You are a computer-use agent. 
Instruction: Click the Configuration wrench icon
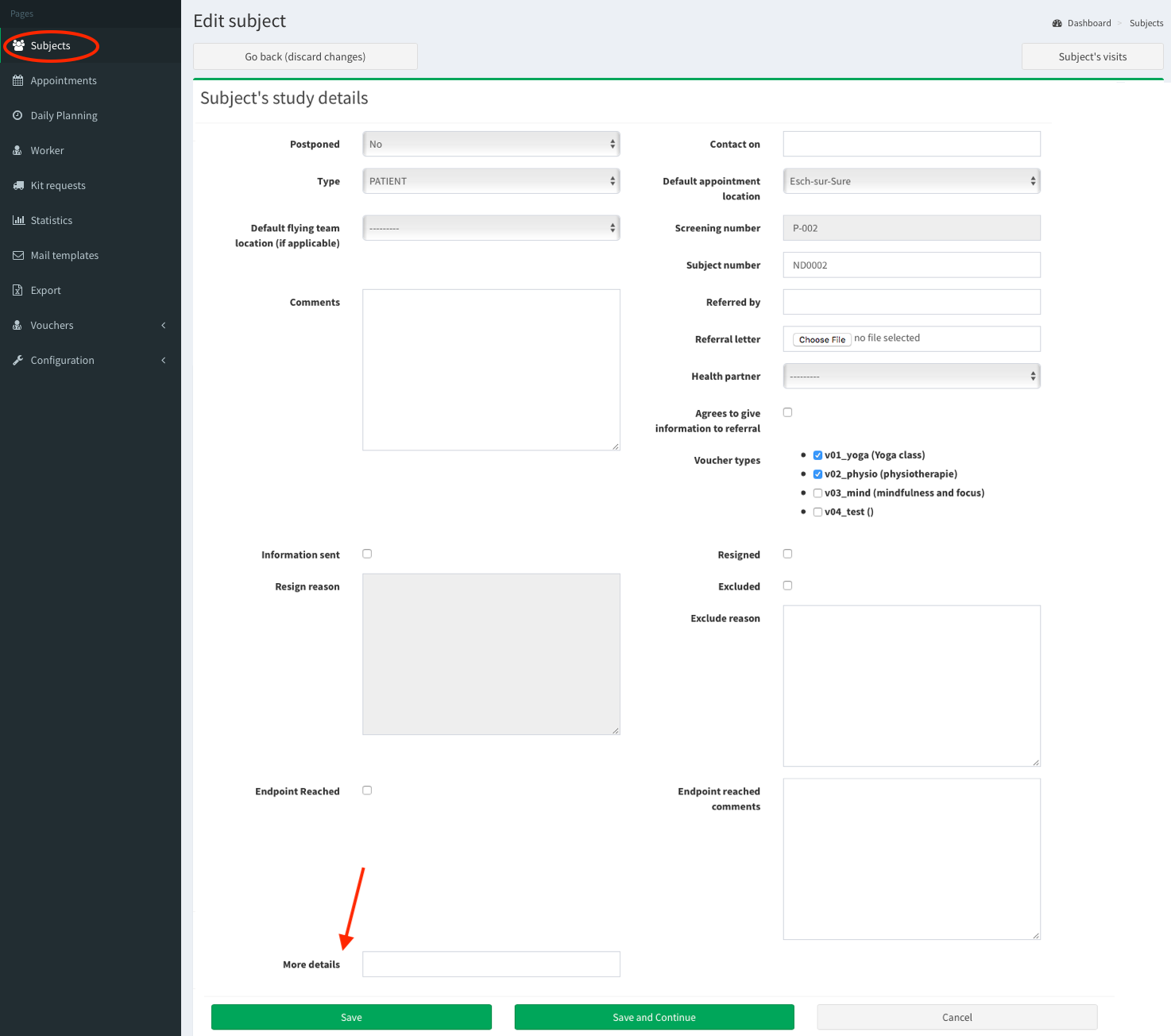(x=17, y=360)
